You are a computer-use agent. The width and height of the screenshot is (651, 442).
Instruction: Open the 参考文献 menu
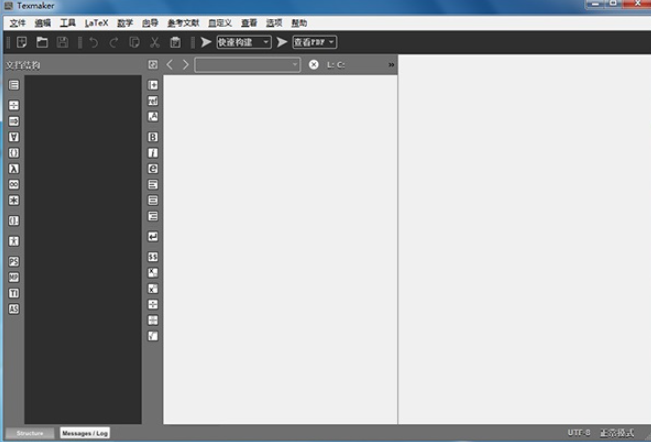coord(183,23)
